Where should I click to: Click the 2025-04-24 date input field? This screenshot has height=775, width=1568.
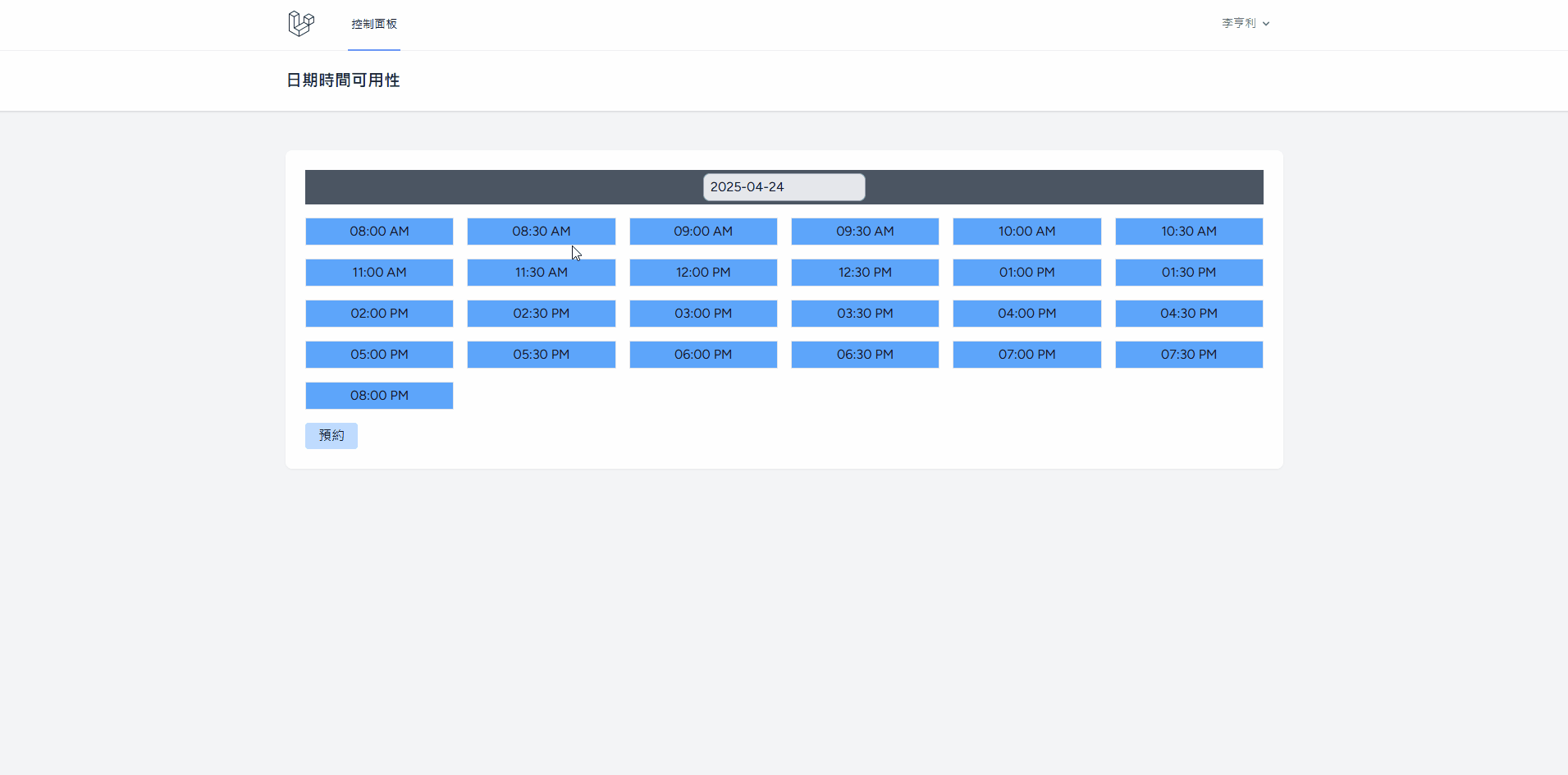[784, 187]
